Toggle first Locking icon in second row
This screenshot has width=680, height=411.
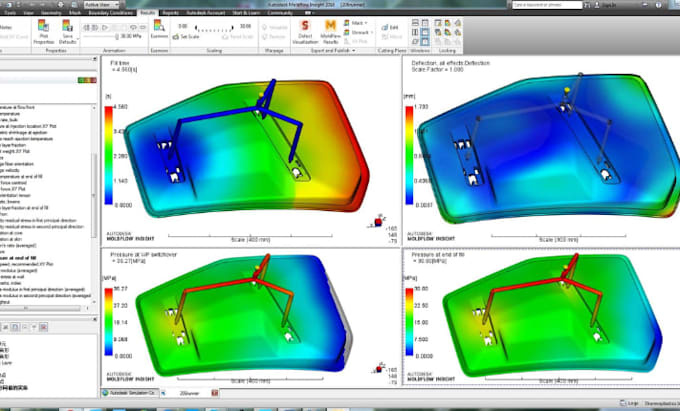[x=438, y=33]
